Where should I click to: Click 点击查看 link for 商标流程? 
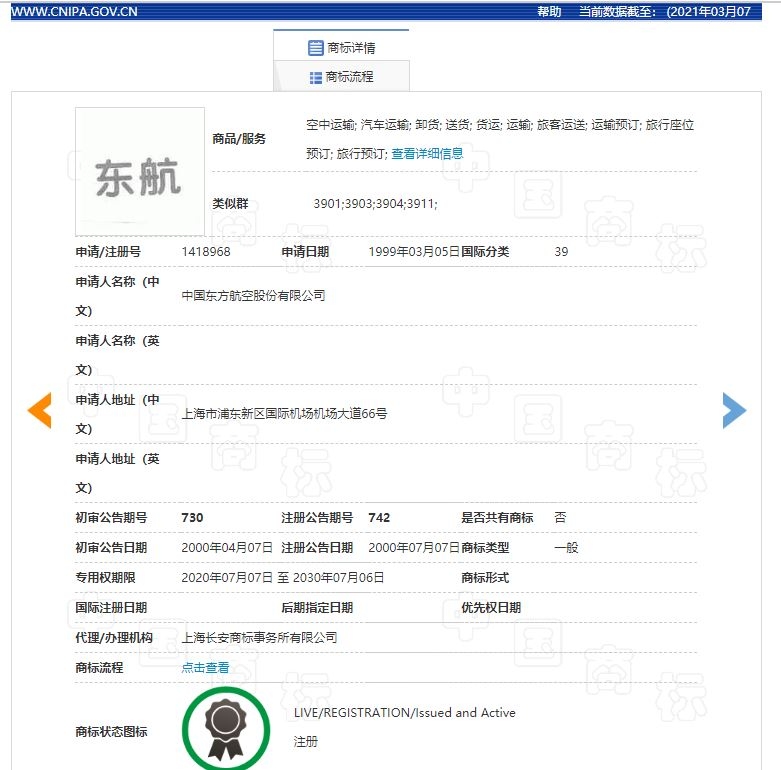[x=205, y=667]
